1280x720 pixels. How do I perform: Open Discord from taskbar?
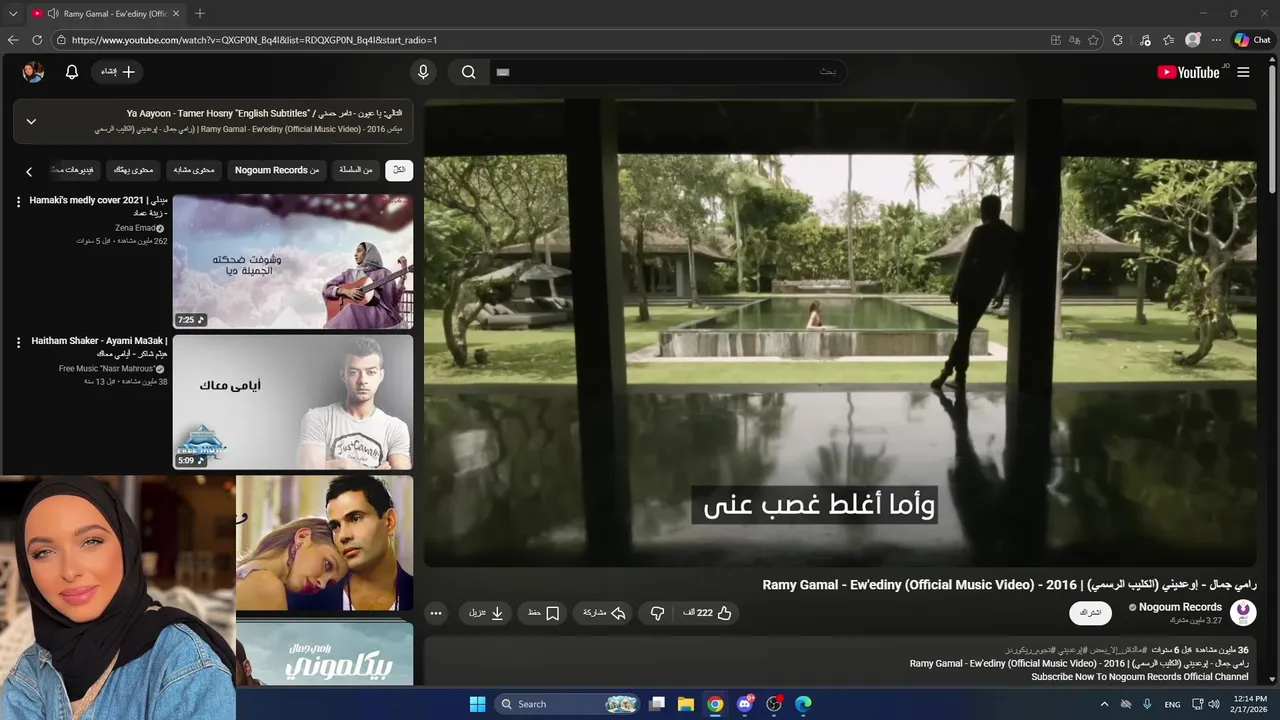point(744,704)
